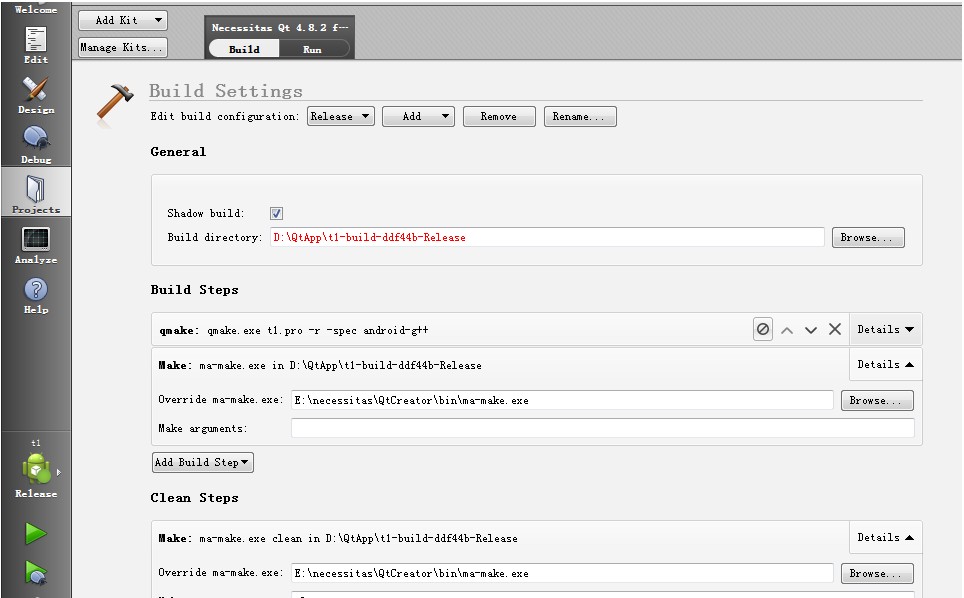Move qmake step down
Viewport: 964px width, 598px height.
coord(811,330)
